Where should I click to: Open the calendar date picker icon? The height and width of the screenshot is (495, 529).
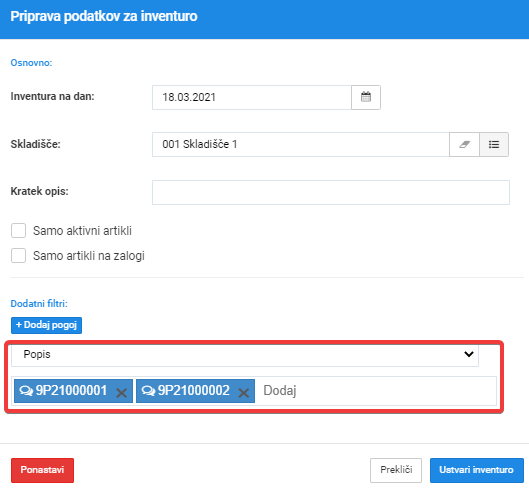(x=366, y=97)
